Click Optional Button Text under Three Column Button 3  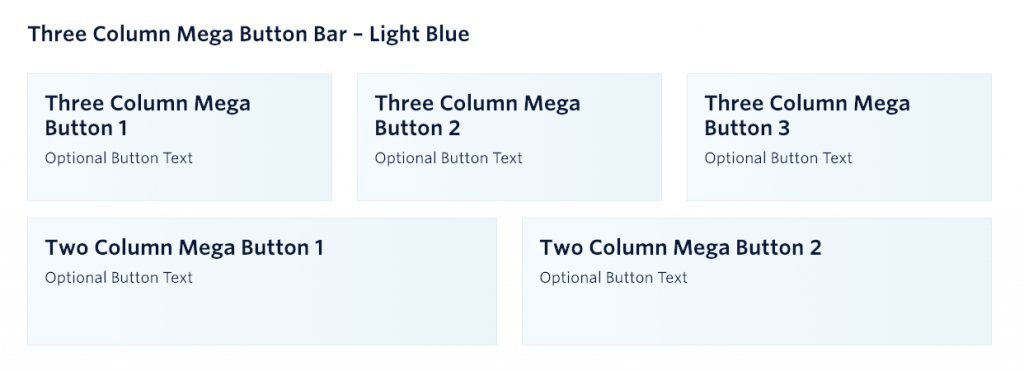coord(778,158)
